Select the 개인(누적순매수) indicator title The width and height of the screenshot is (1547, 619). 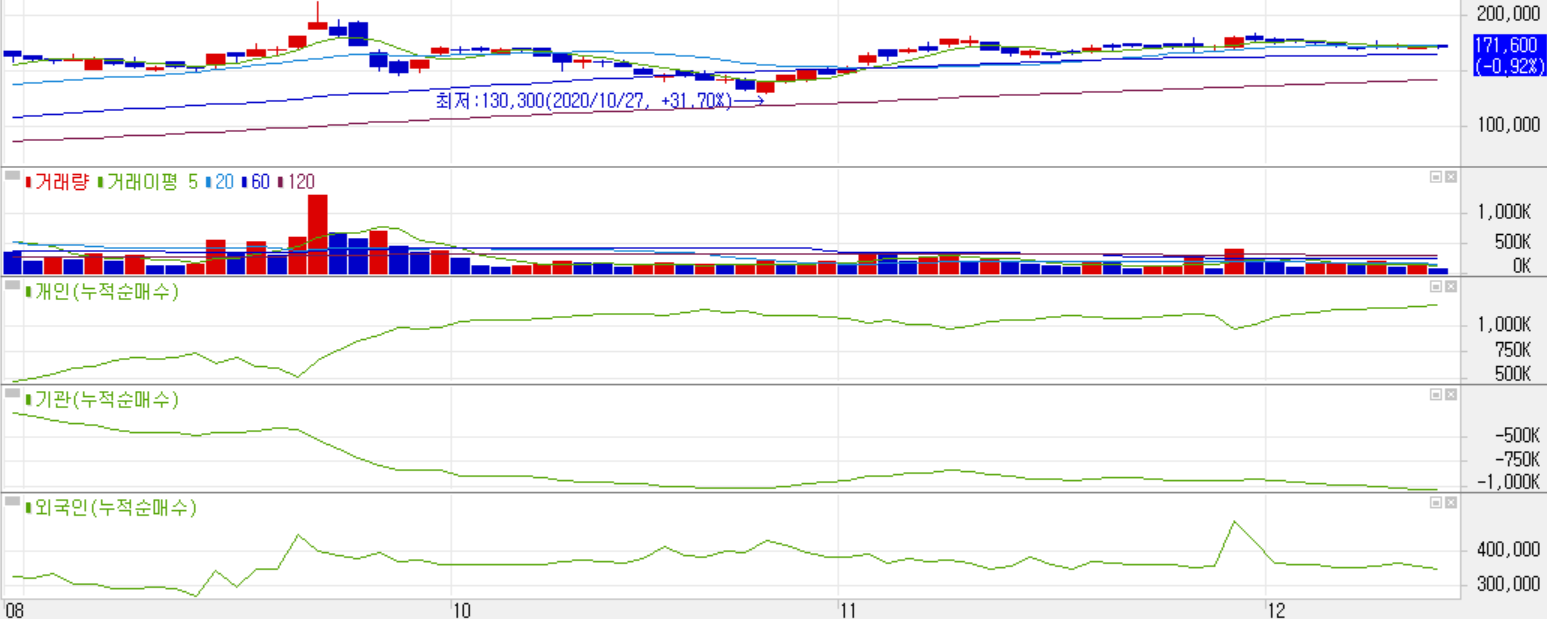pos(106,291)
